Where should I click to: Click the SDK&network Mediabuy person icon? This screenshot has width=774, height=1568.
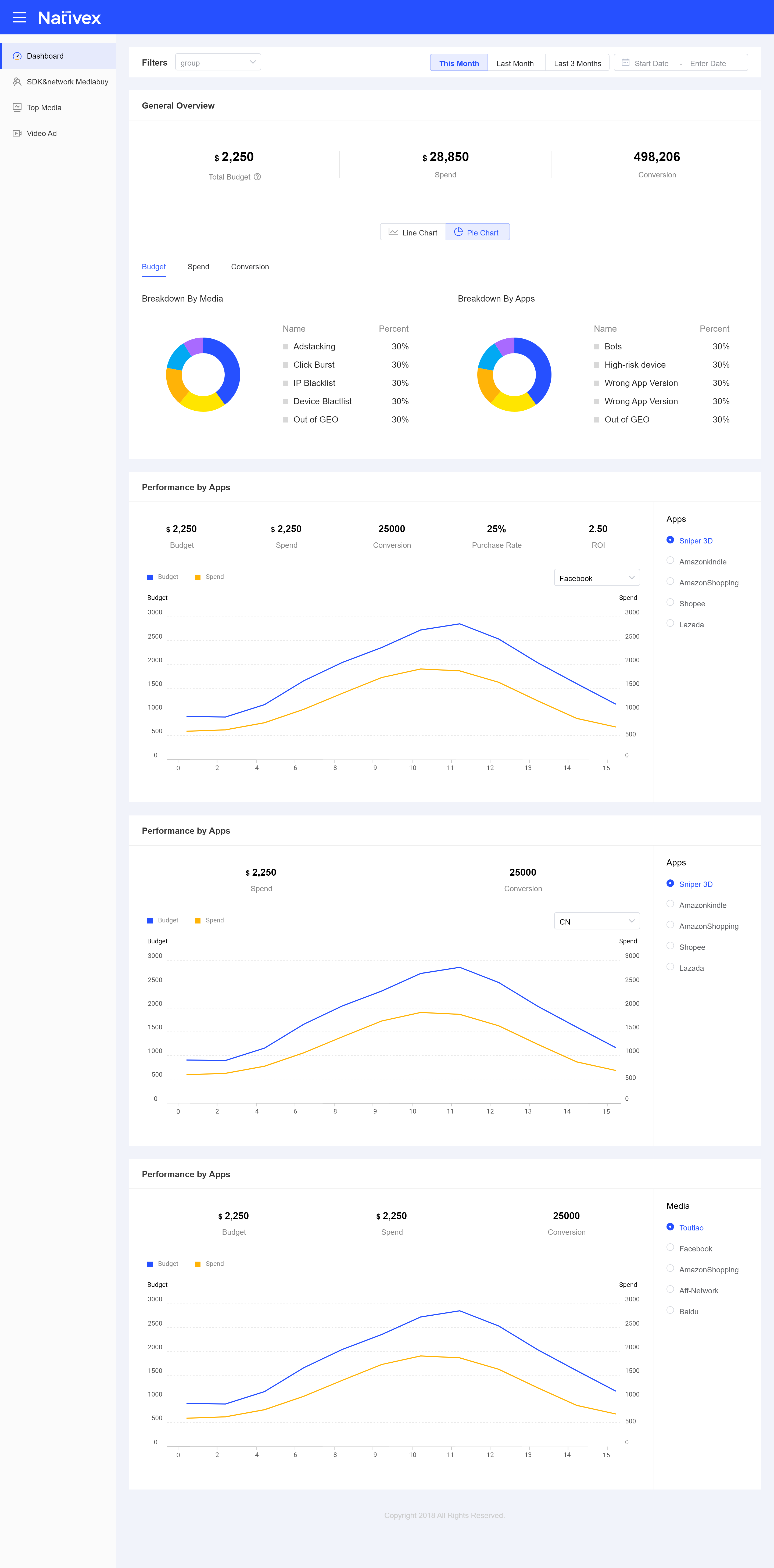(x=17, y=81)
